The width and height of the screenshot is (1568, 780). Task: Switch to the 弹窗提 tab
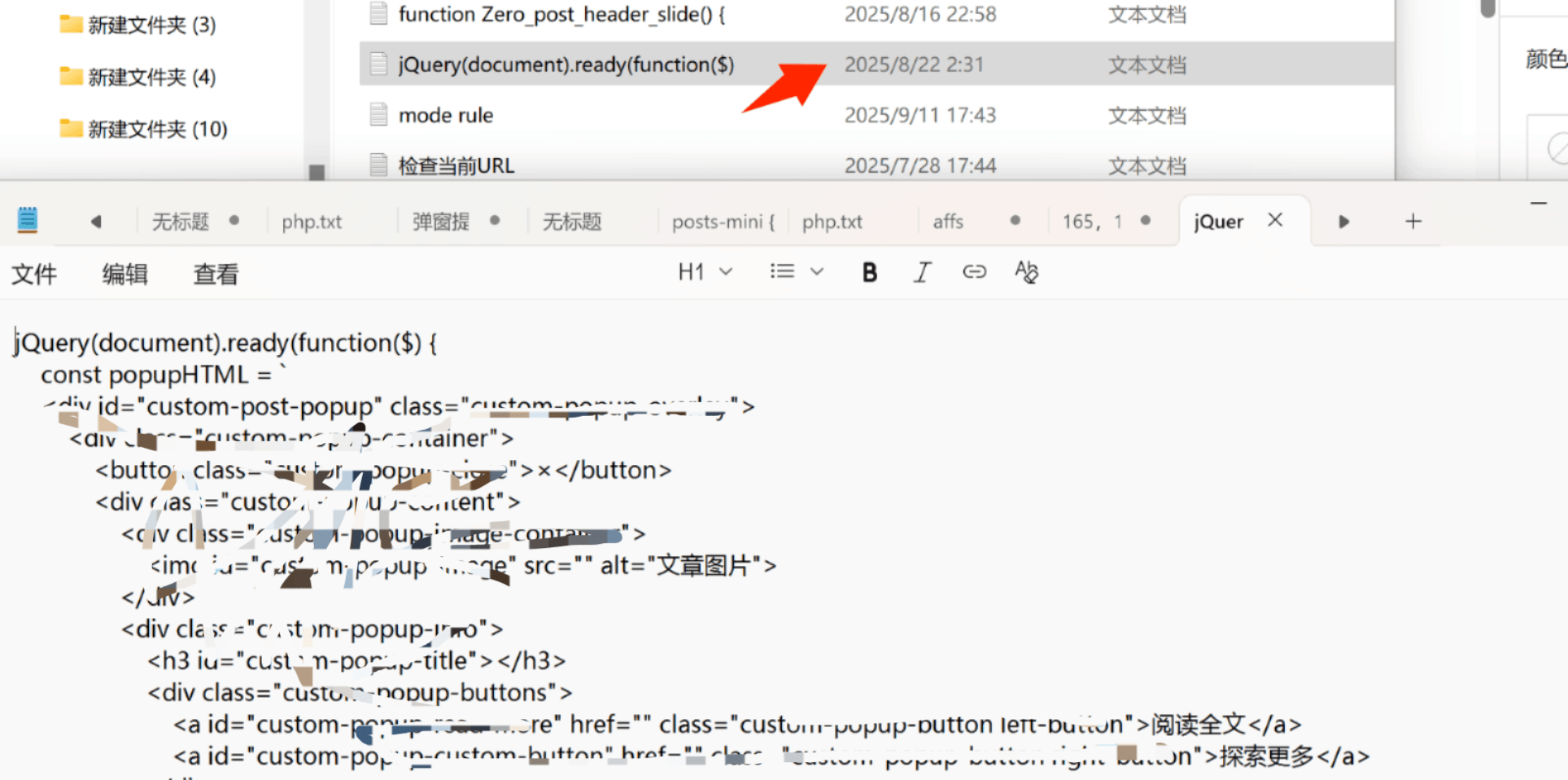point(441,222)
